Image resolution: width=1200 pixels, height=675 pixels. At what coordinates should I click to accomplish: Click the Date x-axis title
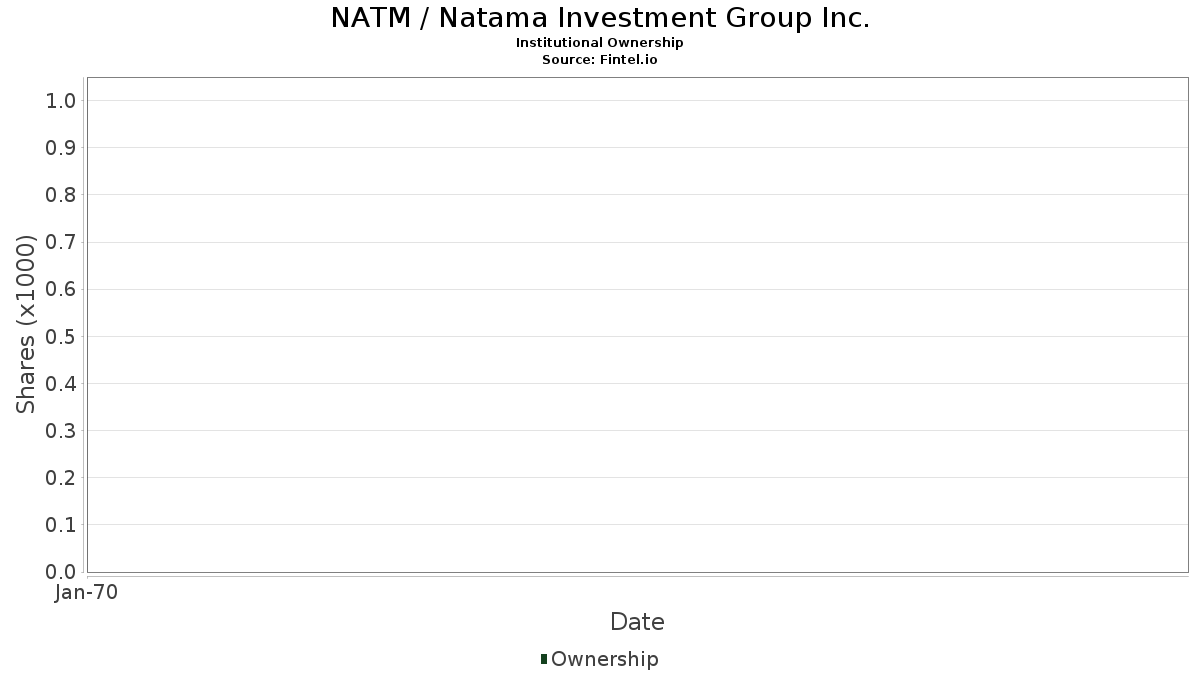coord(637,622)
